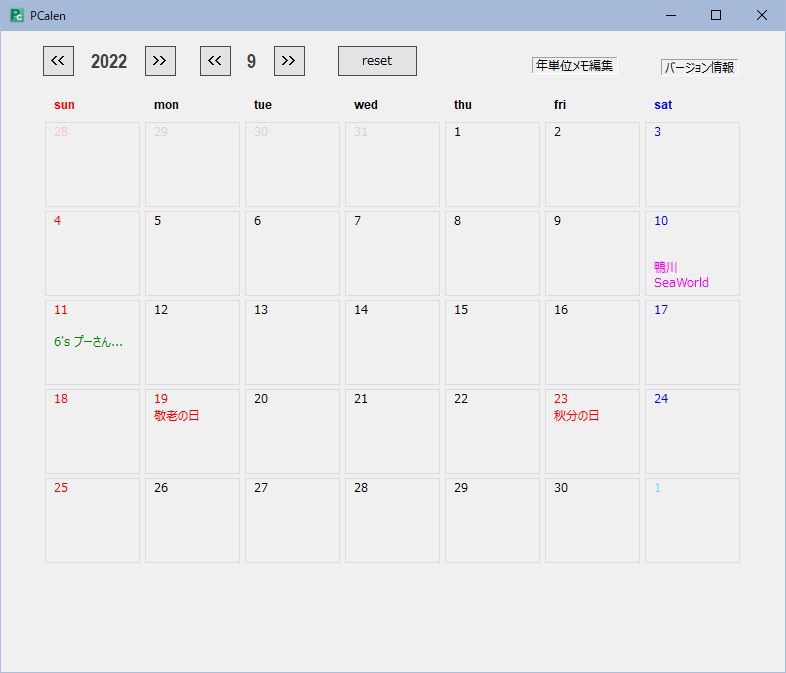Viewport: 786px width, 673px height.
Task: Close the PCalen window
Action: point(762,16)
